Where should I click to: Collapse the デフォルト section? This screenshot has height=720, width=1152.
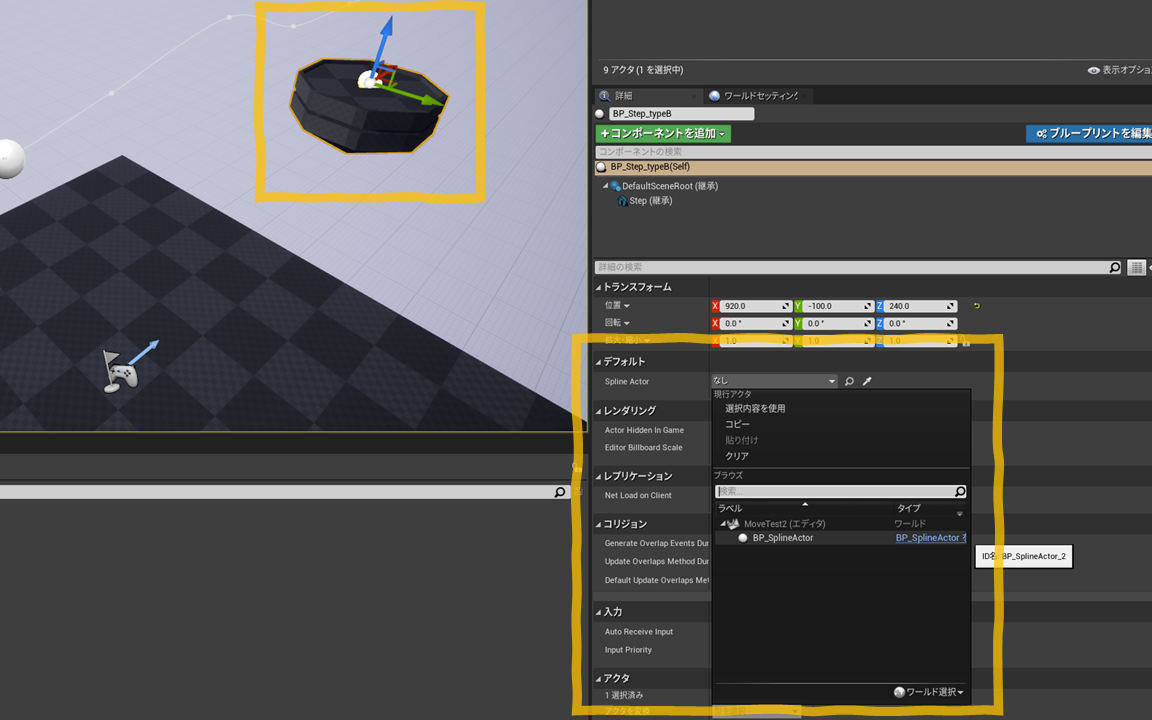click(599, 362)
